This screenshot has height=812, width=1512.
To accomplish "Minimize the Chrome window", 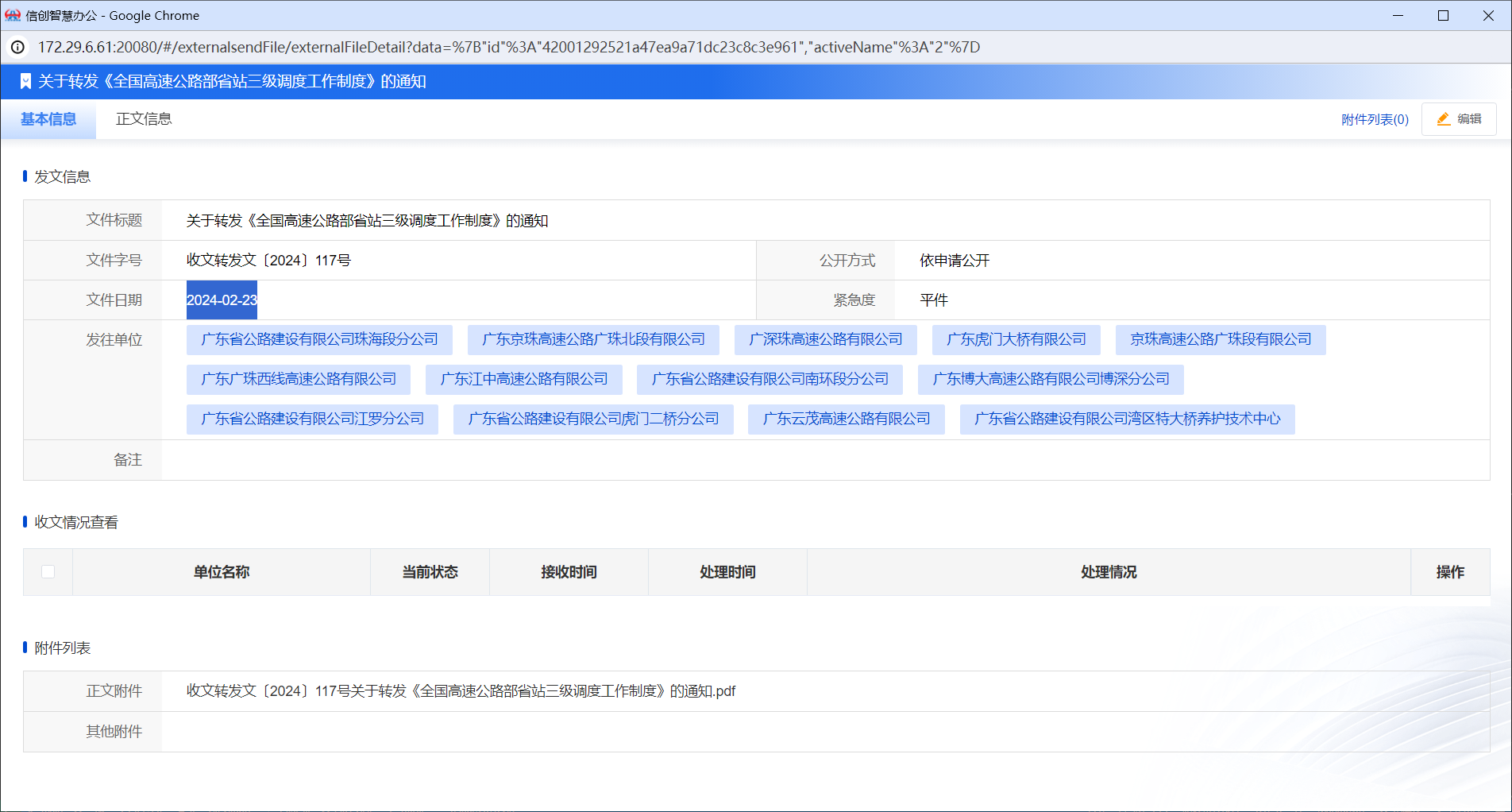I will point(1398,15).
